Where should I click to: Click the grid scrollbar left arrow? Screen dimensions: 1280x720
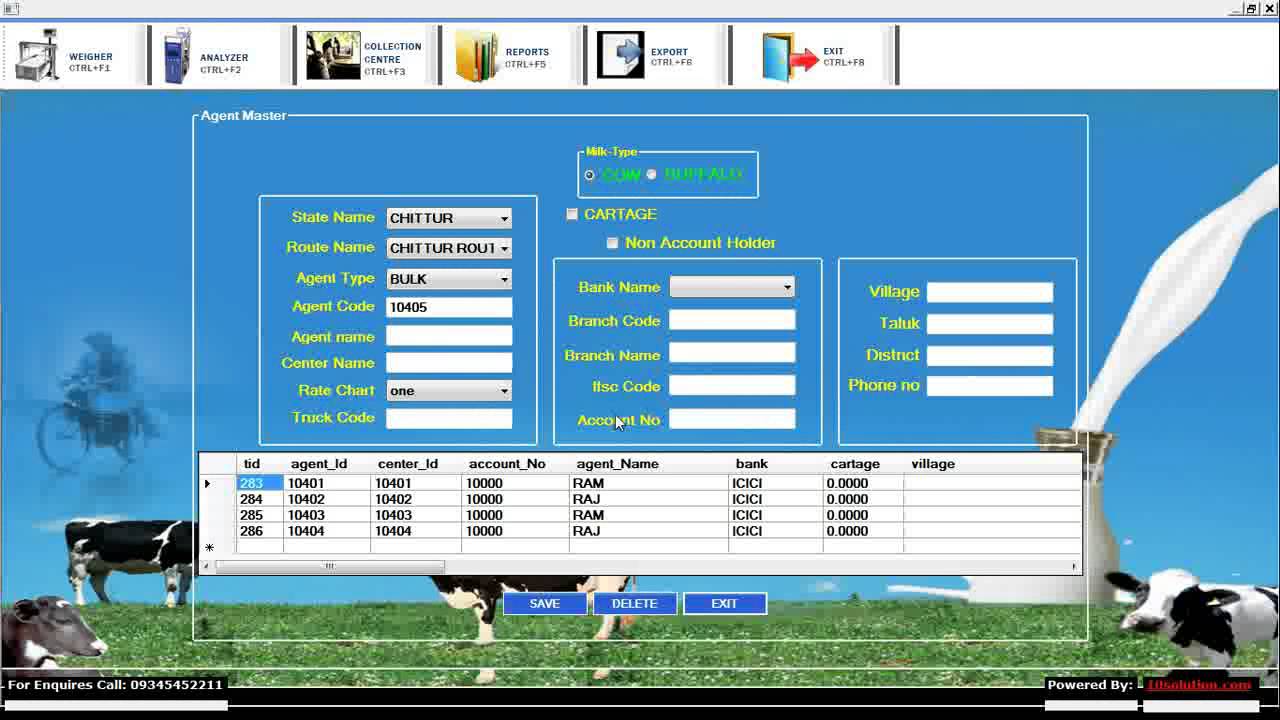(206, 566)
